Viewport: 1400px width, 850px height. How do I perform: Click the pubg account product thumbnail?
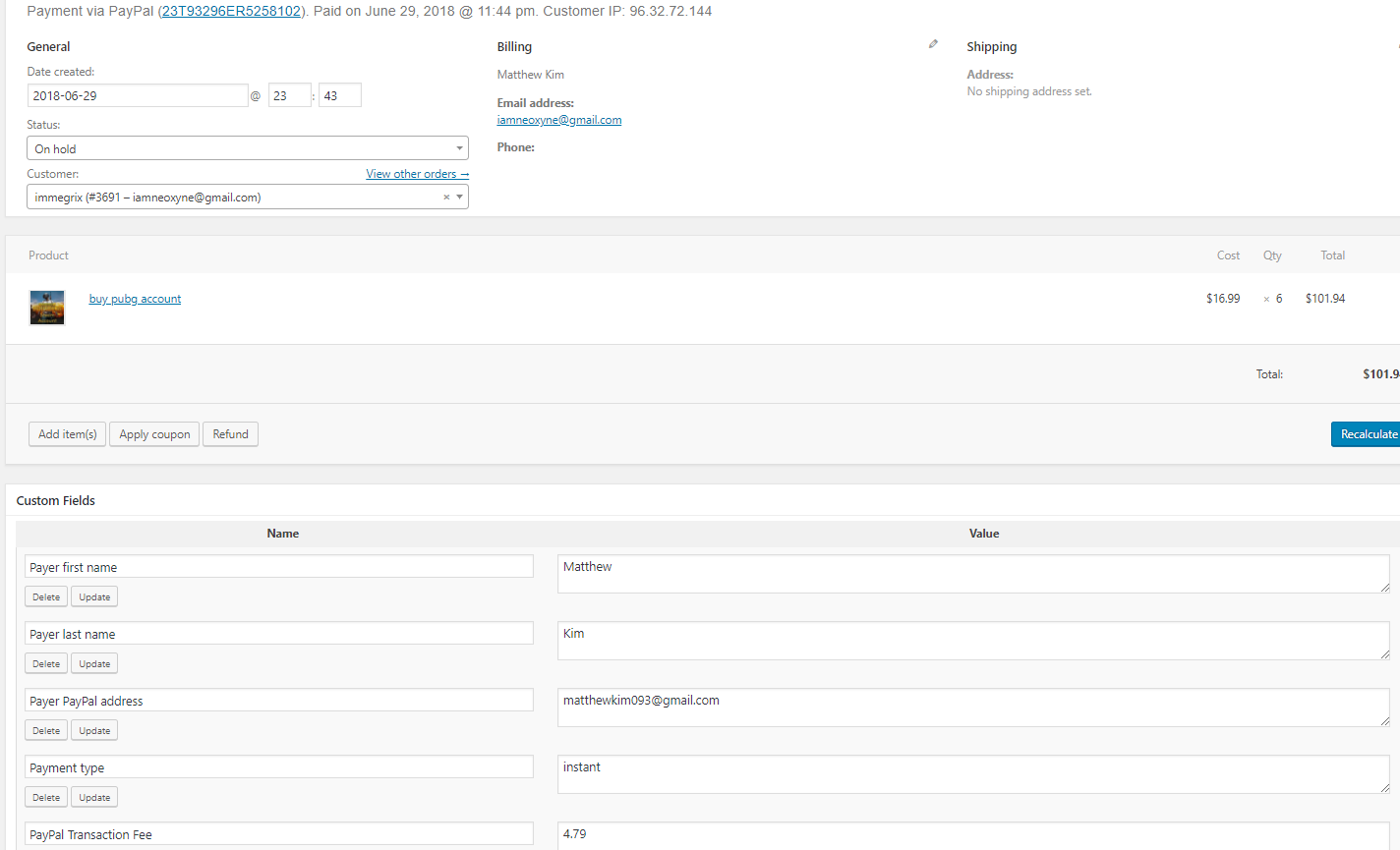coord(47,308)
